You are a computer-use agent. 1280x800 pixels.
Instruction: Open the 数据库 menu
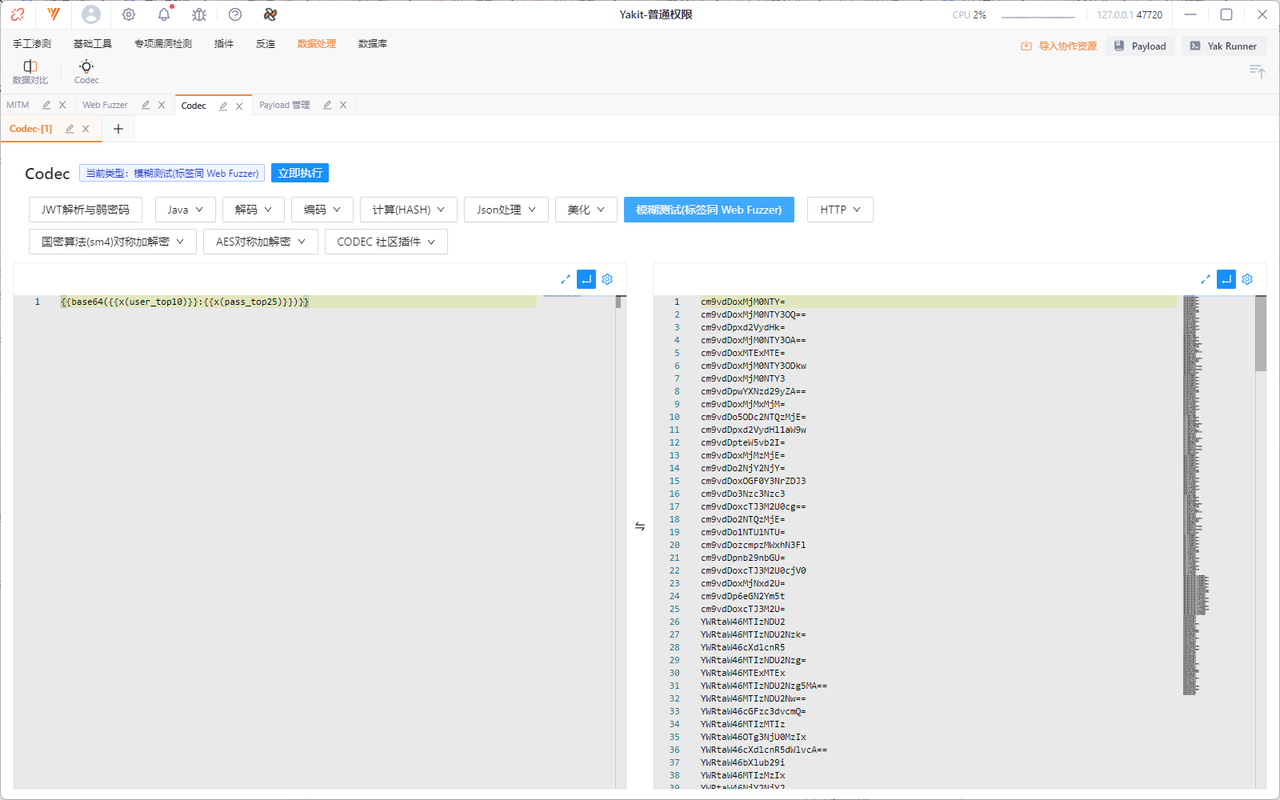[373, 44]
